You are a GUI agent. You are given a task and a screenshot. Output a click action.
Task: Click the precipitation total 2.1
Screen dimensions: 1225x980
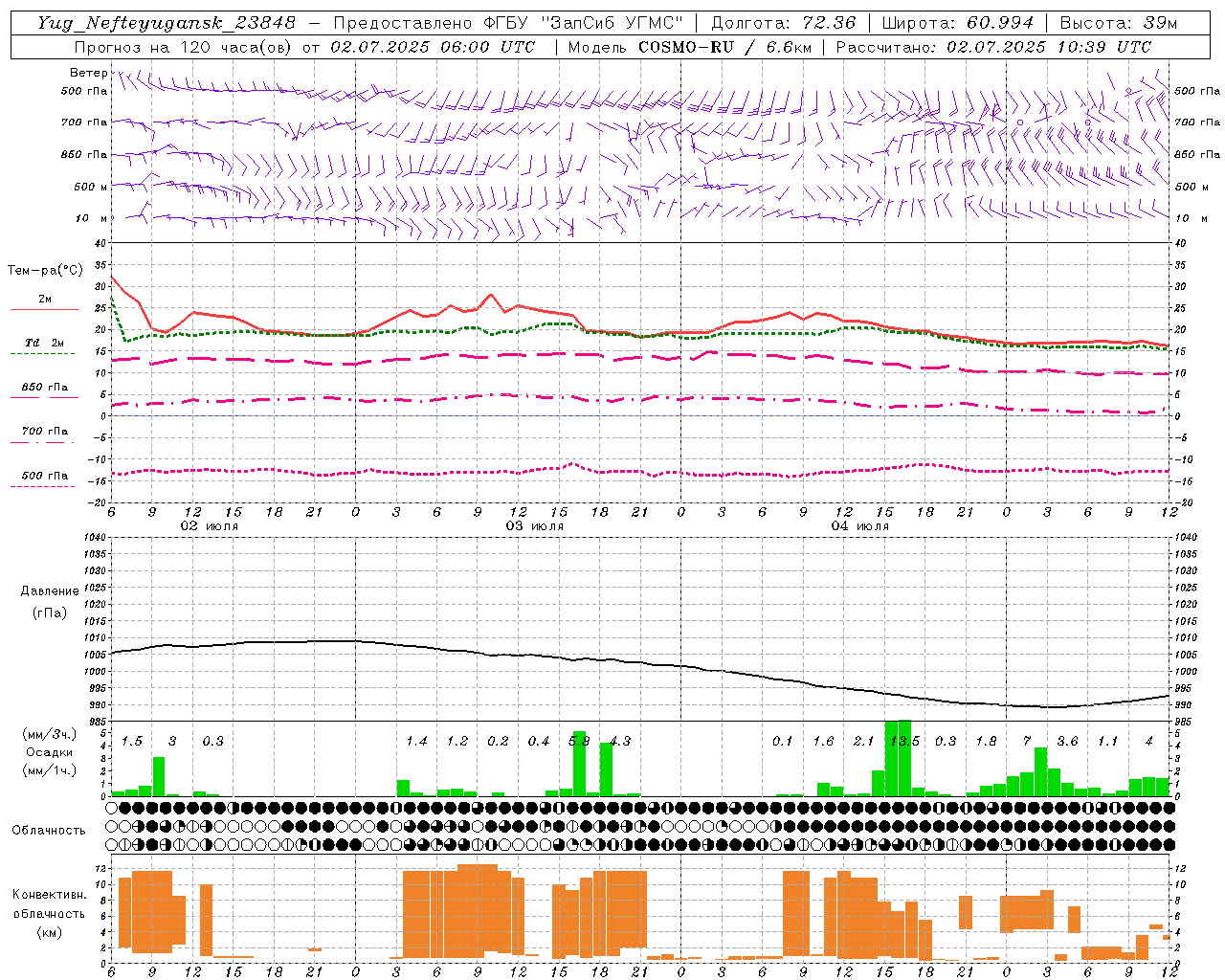pyautogui.click(x=864, y=741)
